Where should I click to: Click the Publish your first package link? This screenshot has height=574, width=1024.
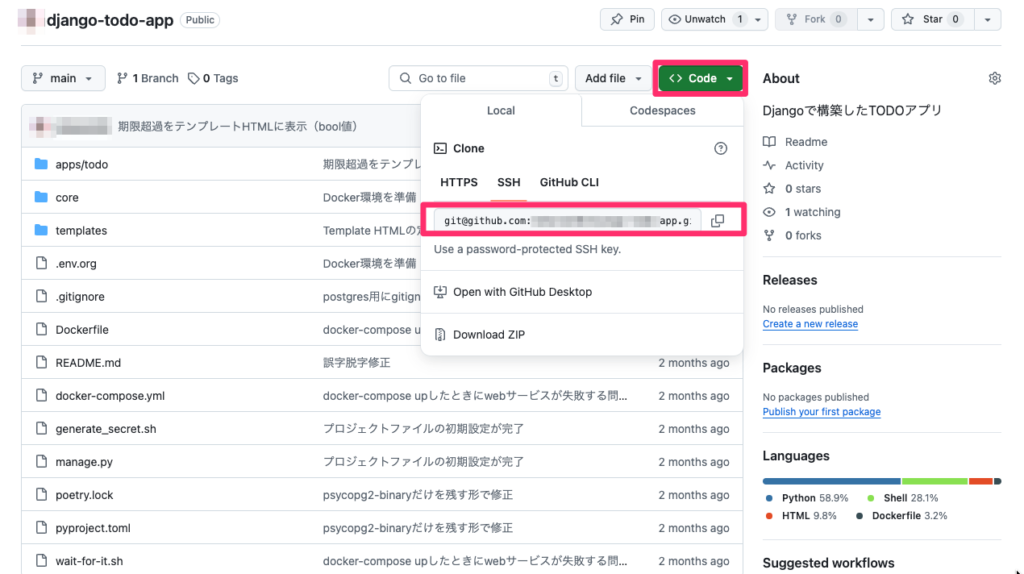point(821,412)
